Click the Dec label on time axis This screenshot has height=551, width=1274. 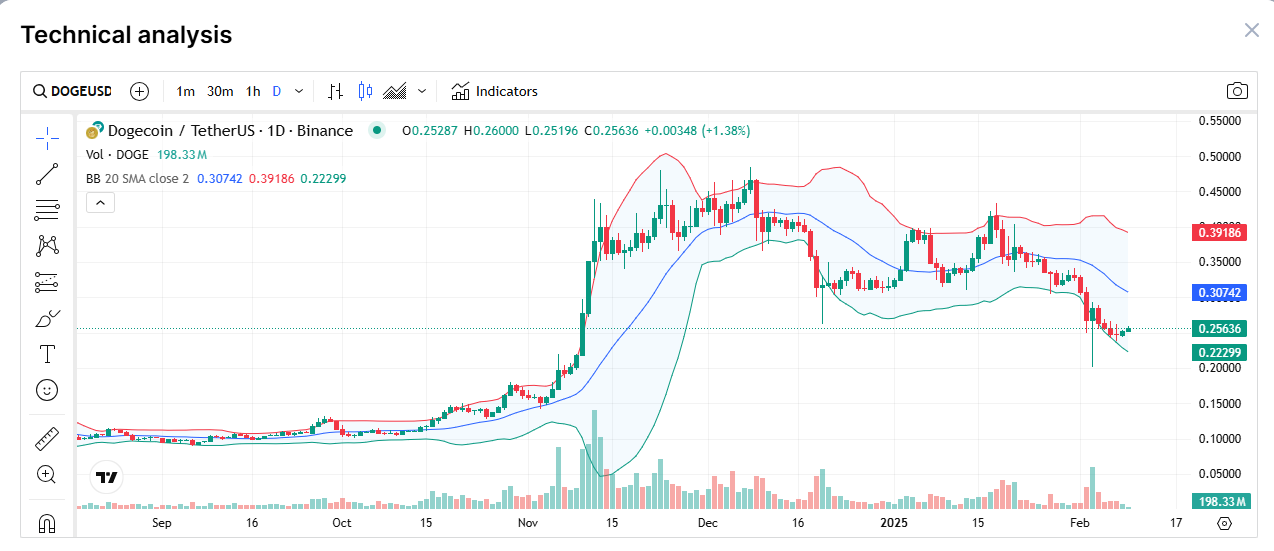(x=708, y=522)
